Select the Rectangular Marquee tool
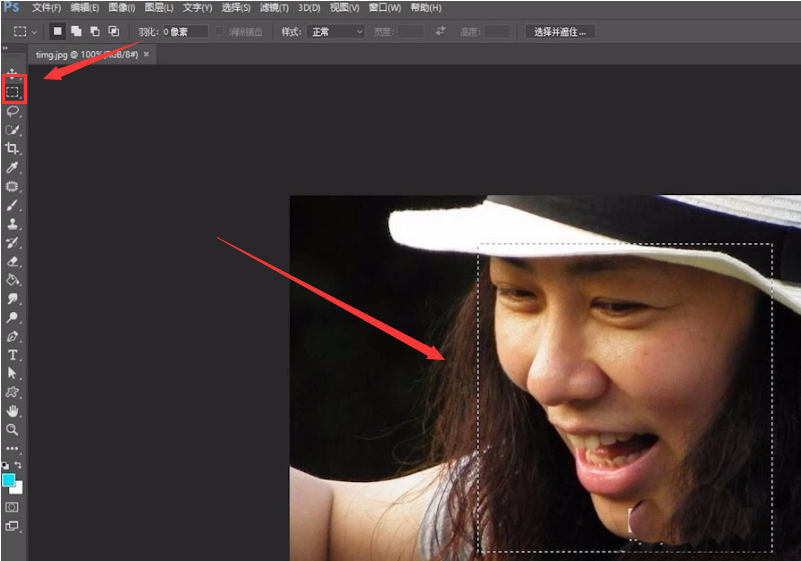The image size is (801, 561). click(13, 92)
